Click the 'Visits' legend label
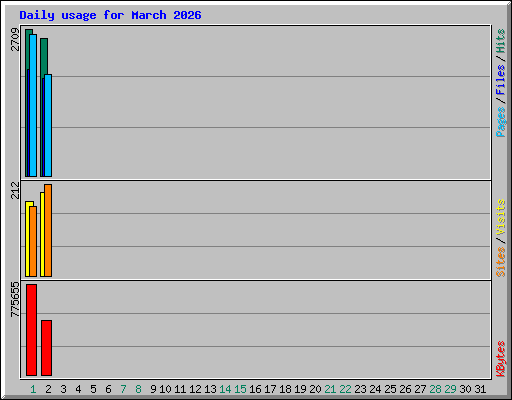The image size is (512, 400). click(501, 217)
